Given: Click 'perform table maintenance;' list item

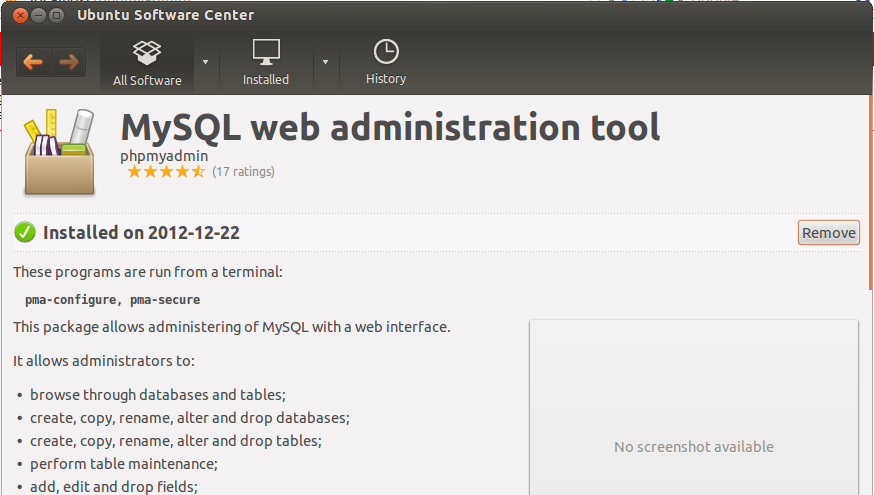Looking at the screenshot, I should pos(124,464).
